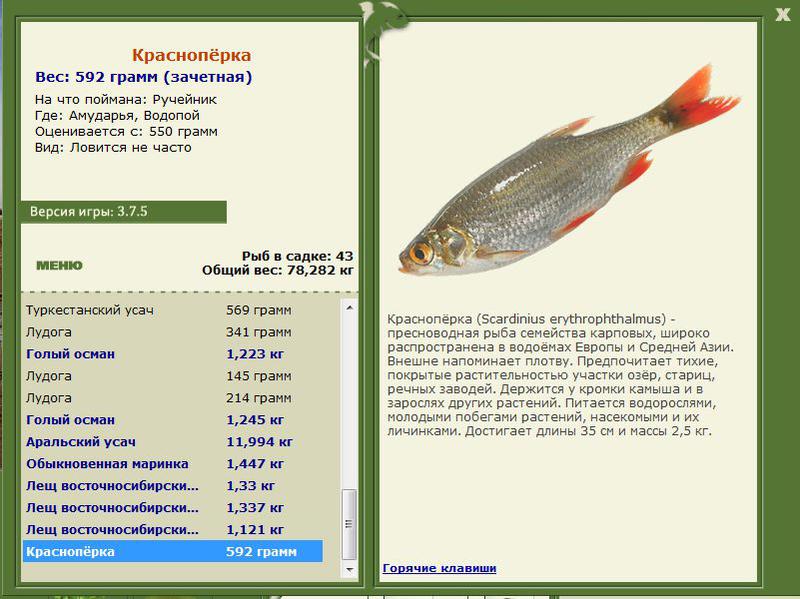The image size is (800, 599).
Task: Click the Оценивается с: 550 грамм line
Action: (126, 132)
